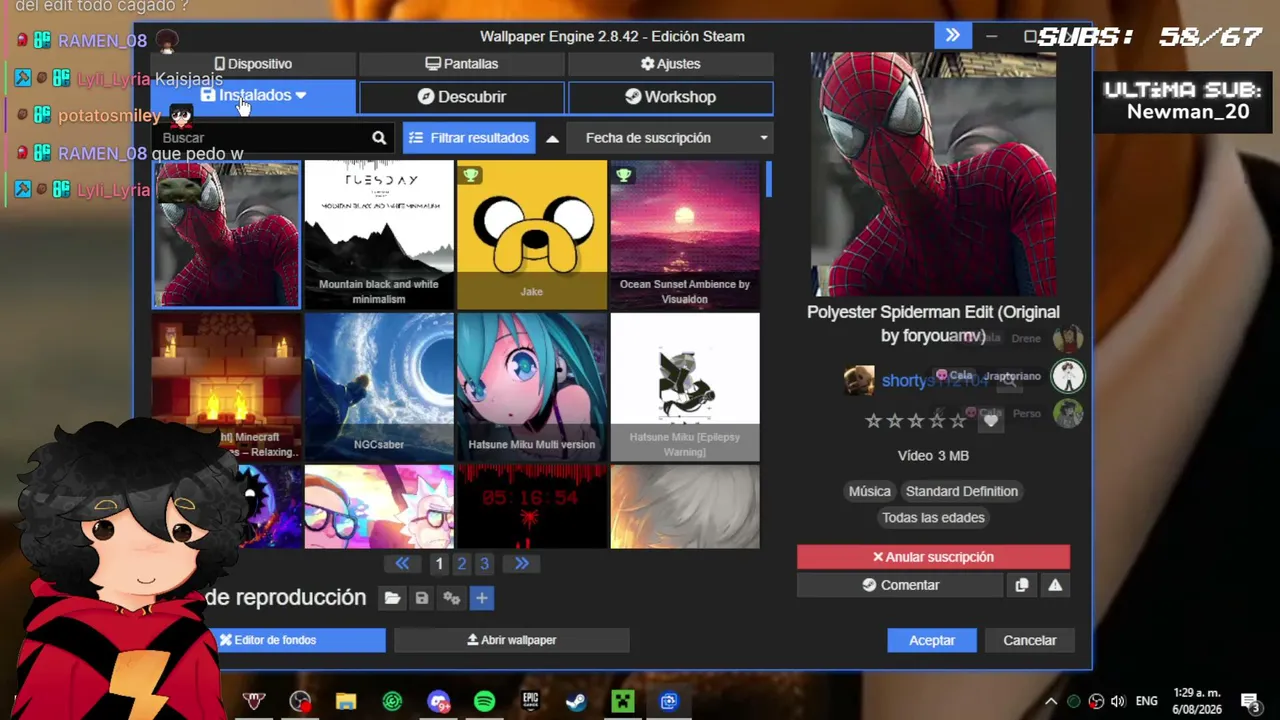Screen dimensions: 1280x720
Task: Open Minecraft from the taskbar
Action: [x=623, y=702]
